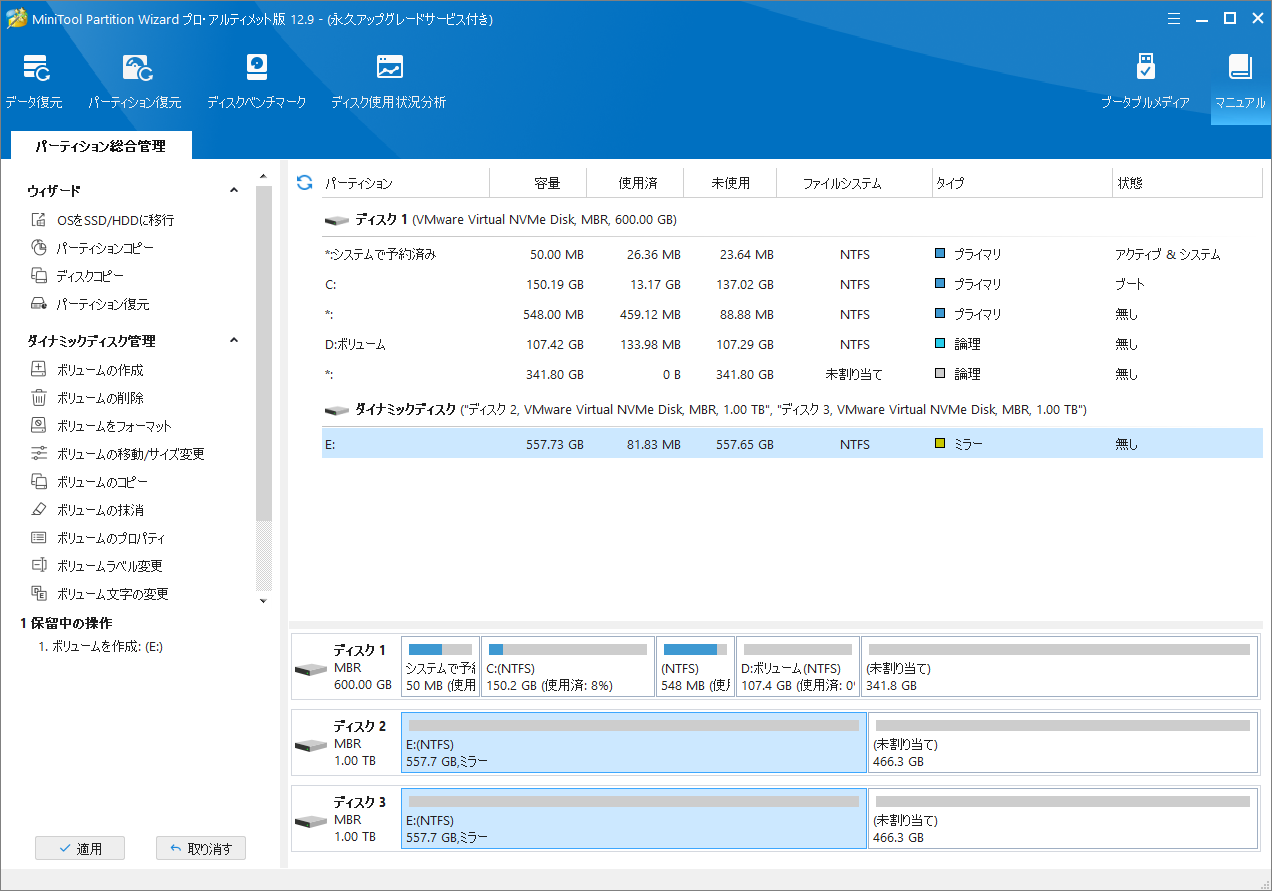1272x891 pixels.
Task: Open ディスク使用状況分析 analyzer
Action: click(387, 80)
